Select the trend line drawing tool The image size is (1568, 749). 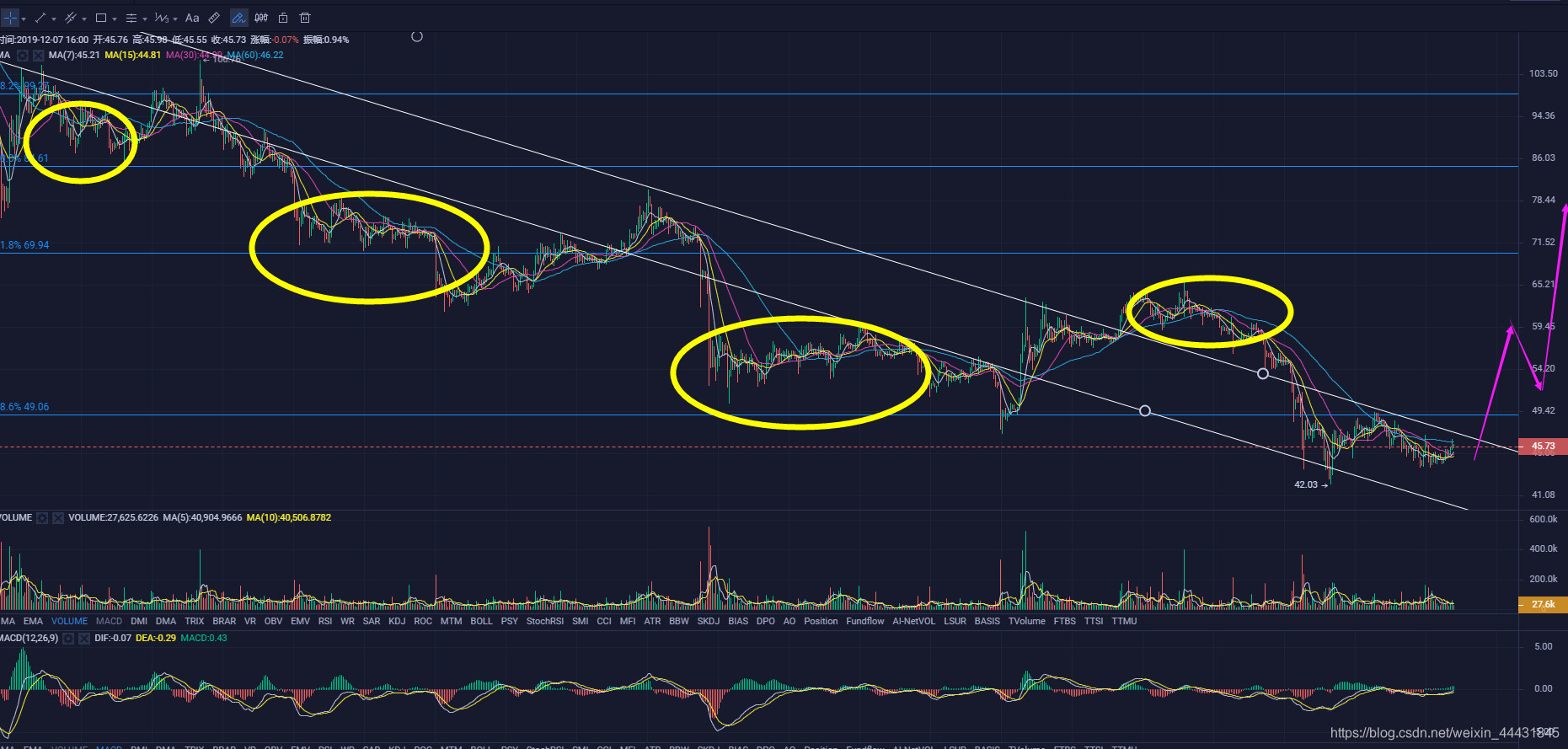pyautogui.click(x=40, y=18)
